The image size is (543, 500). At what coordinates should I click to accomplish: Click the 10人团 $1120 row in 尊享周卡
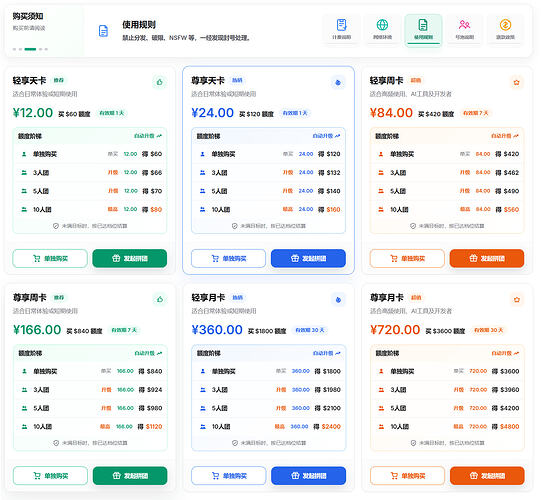(x=90, y=427)
